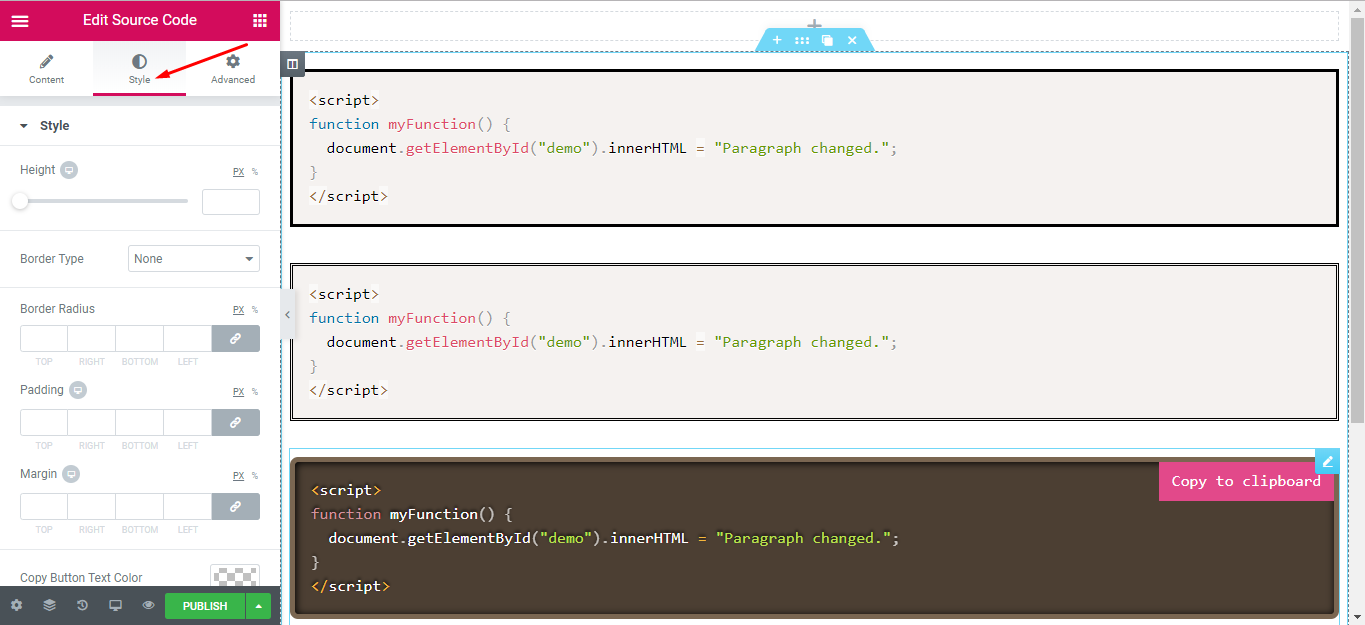
Task: Select PX unit for Height
Action: pyautogui.click(x=238, y=172)
